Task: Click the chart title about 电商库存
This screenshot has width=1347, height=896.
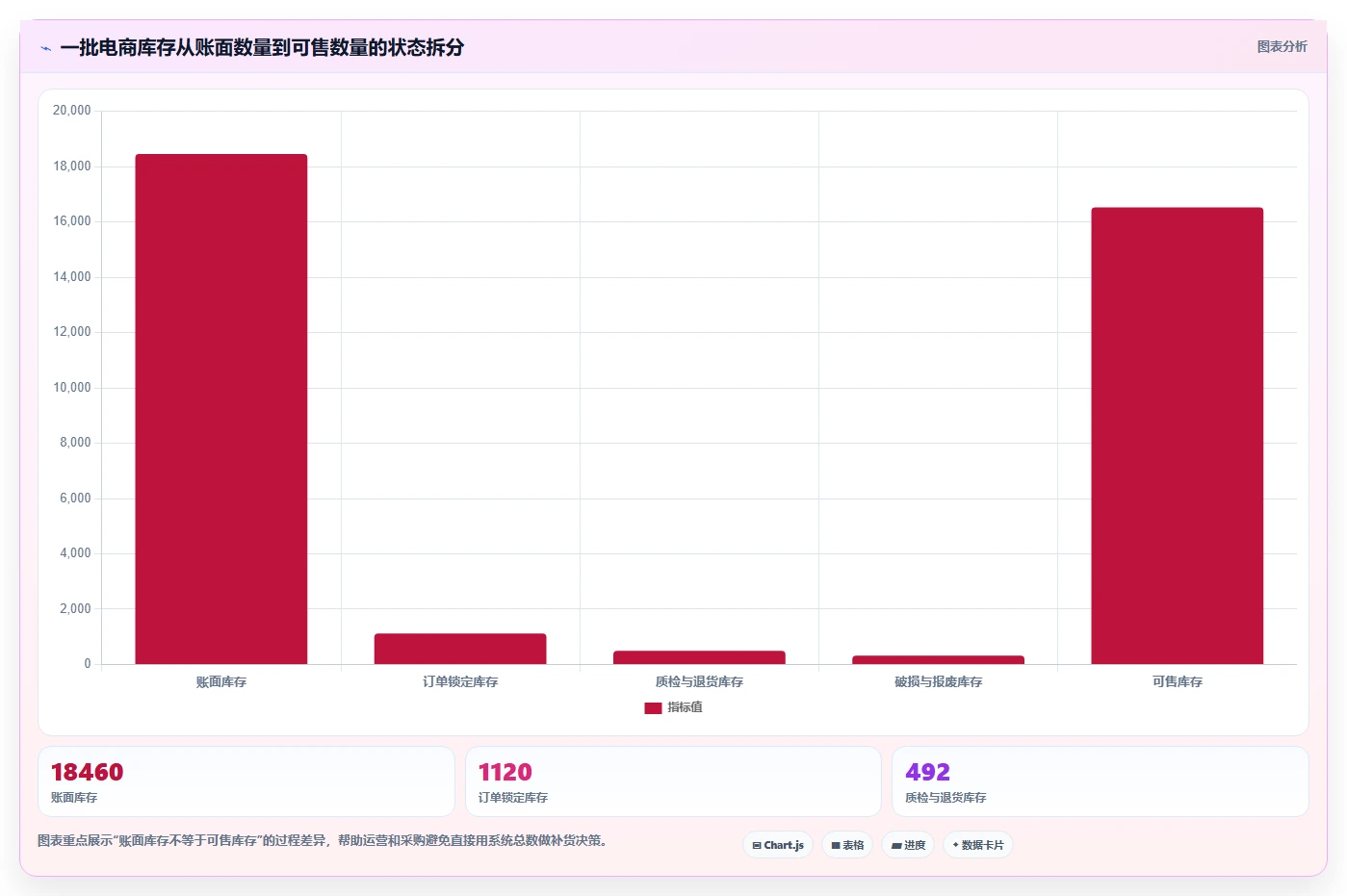Action: point(262,47)
